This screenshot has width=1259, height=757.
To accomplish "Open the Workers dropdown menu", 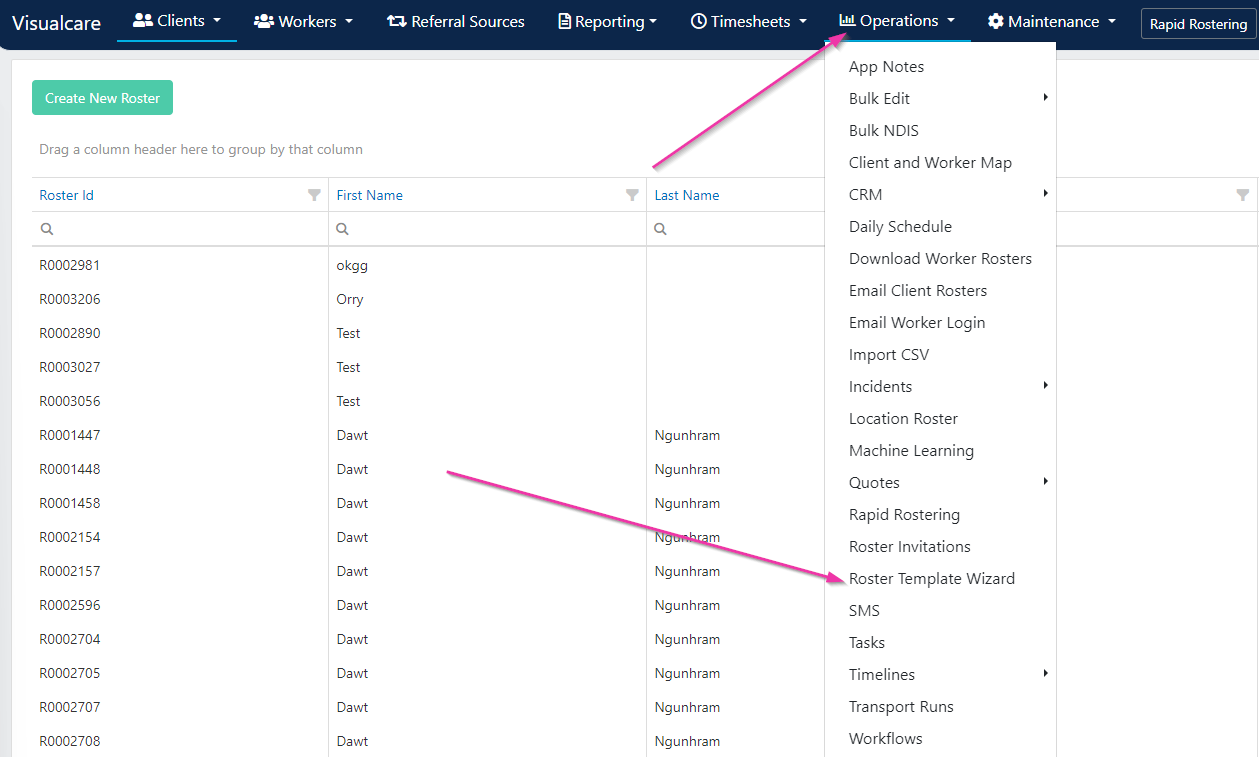I will (x=303, y=21).
